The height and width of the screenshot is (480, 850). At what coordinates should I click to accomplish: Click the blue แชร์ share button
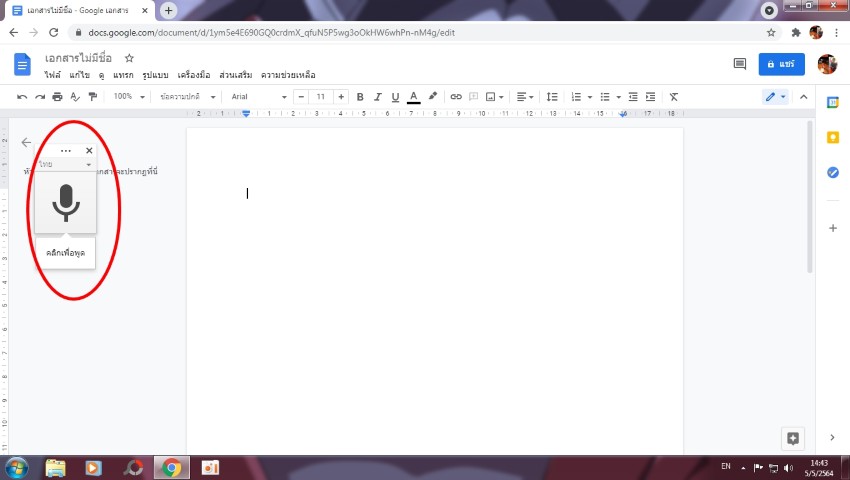coord(781,64)
